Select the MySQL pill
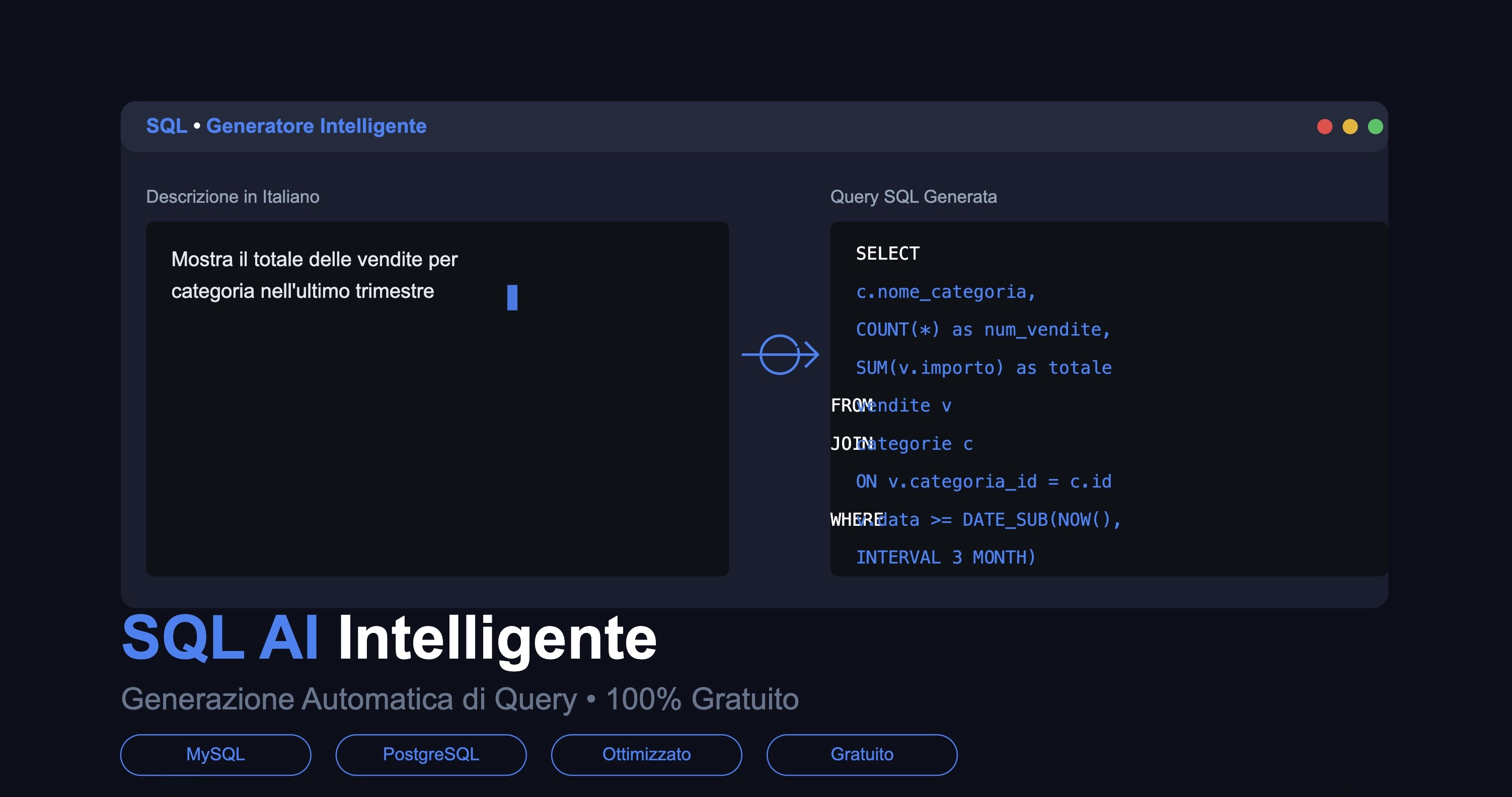The height and width of the screenshot is (797, 1512). coord(215,755)
